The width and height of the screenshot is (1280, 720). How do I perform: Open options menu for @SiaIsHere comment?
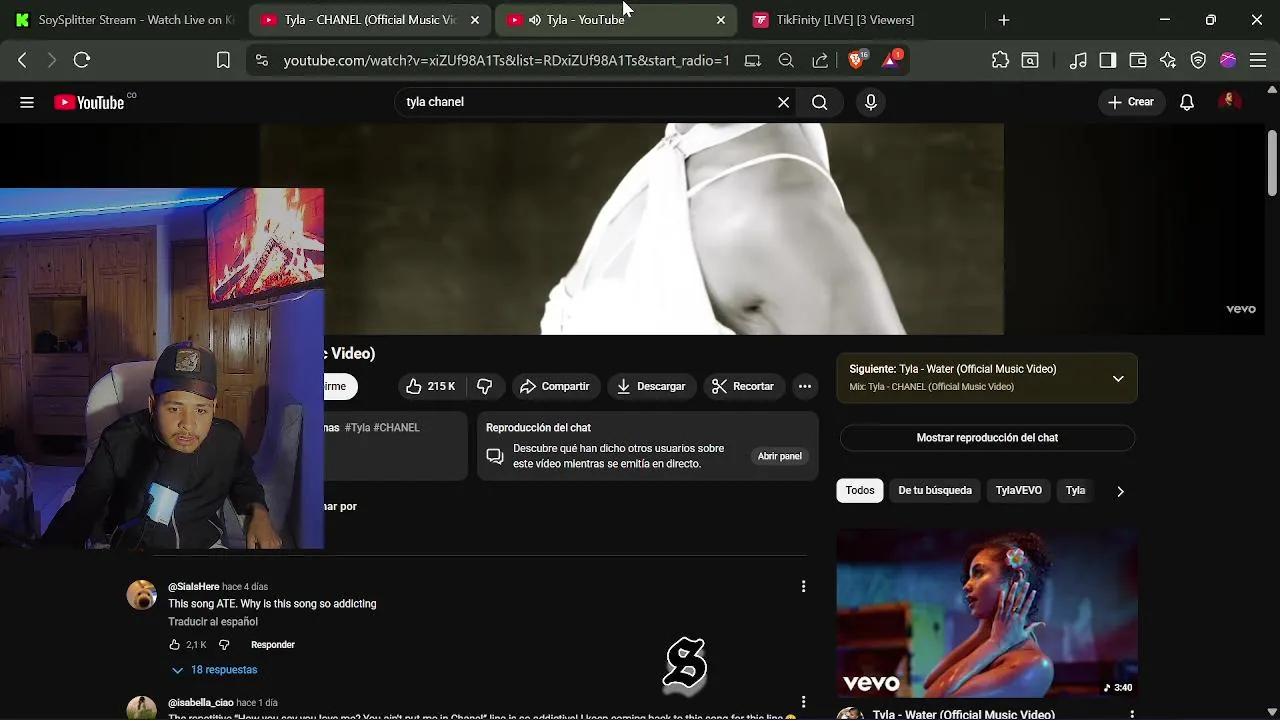tap(803, 587)
